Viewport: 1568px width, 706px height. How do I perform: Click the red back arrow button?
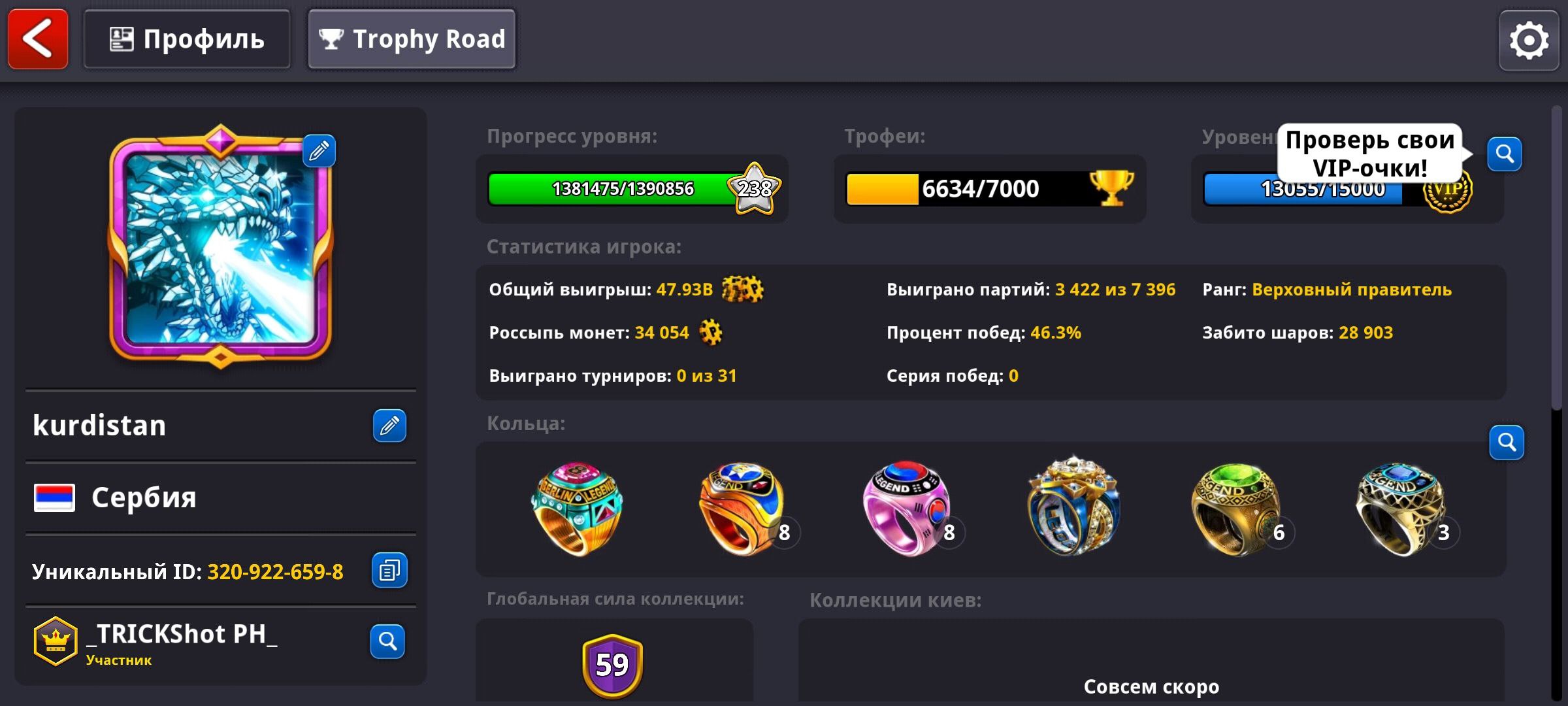tap(38, 39)
